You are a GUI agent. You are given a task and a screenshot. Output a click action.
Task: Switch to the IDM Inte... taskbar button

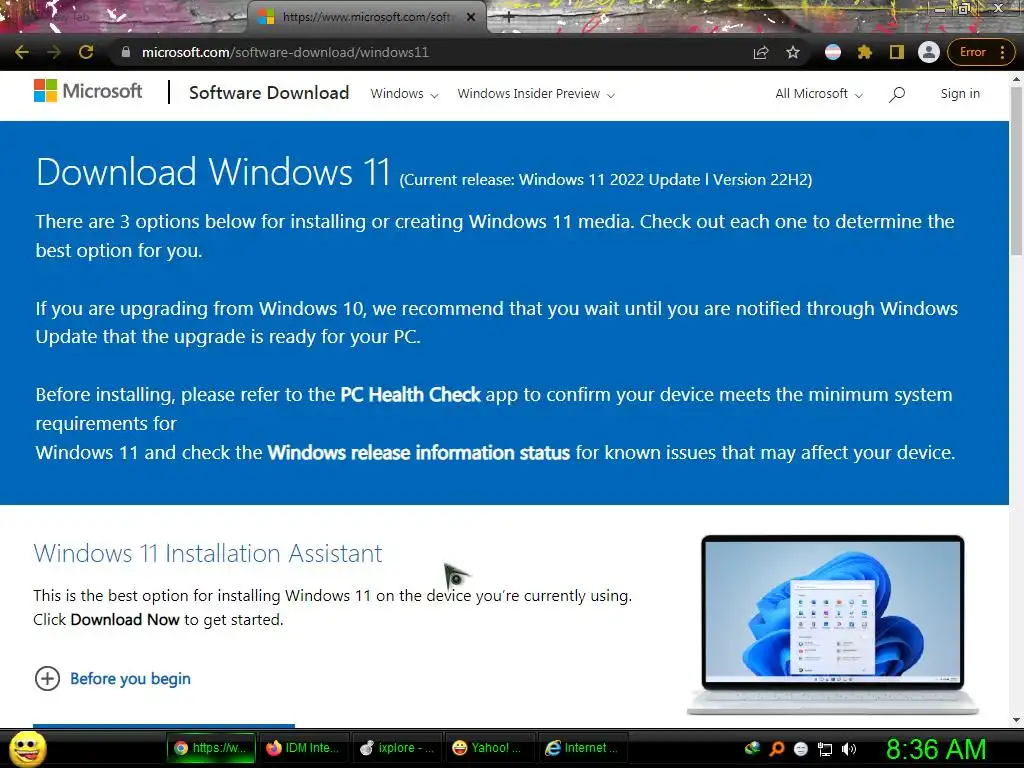(303, 748)
